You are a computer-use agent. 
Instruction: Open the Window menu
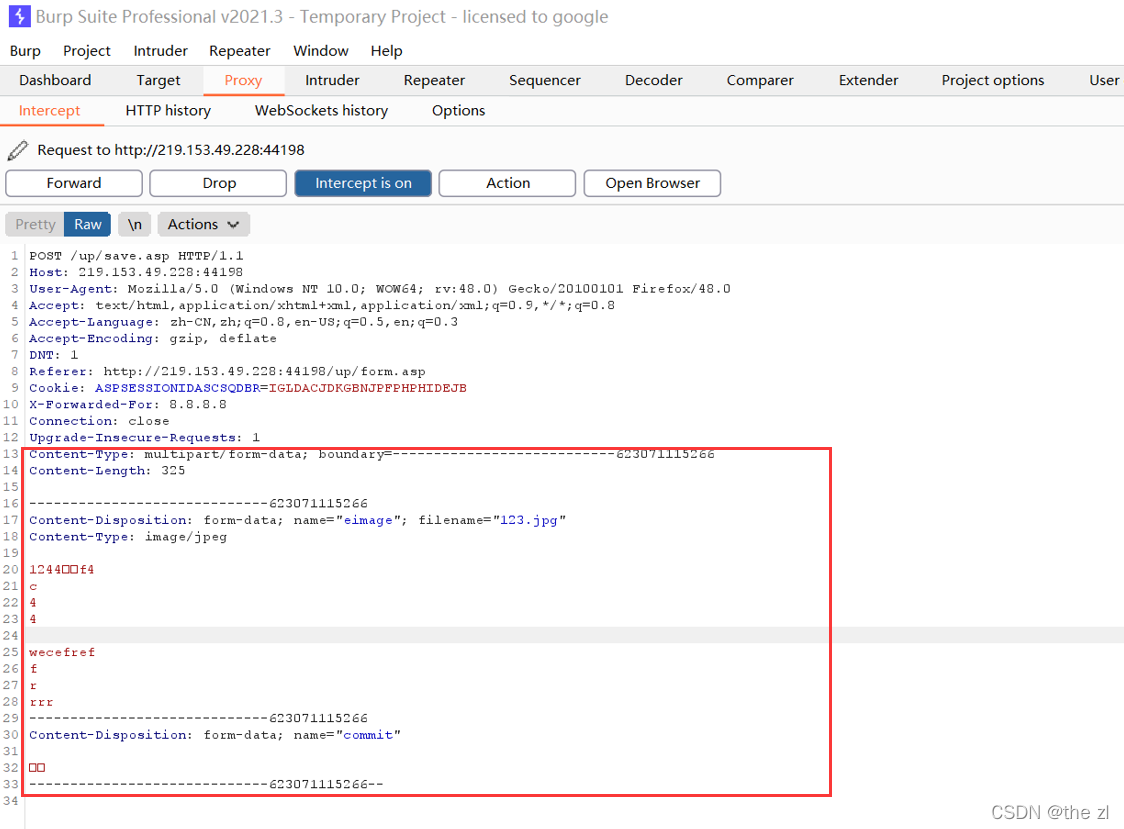tap(320, 51)
